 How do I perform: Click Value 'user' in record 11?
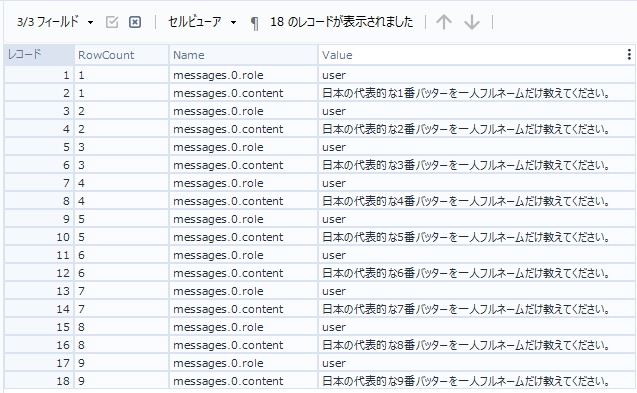tap(477, 255)
